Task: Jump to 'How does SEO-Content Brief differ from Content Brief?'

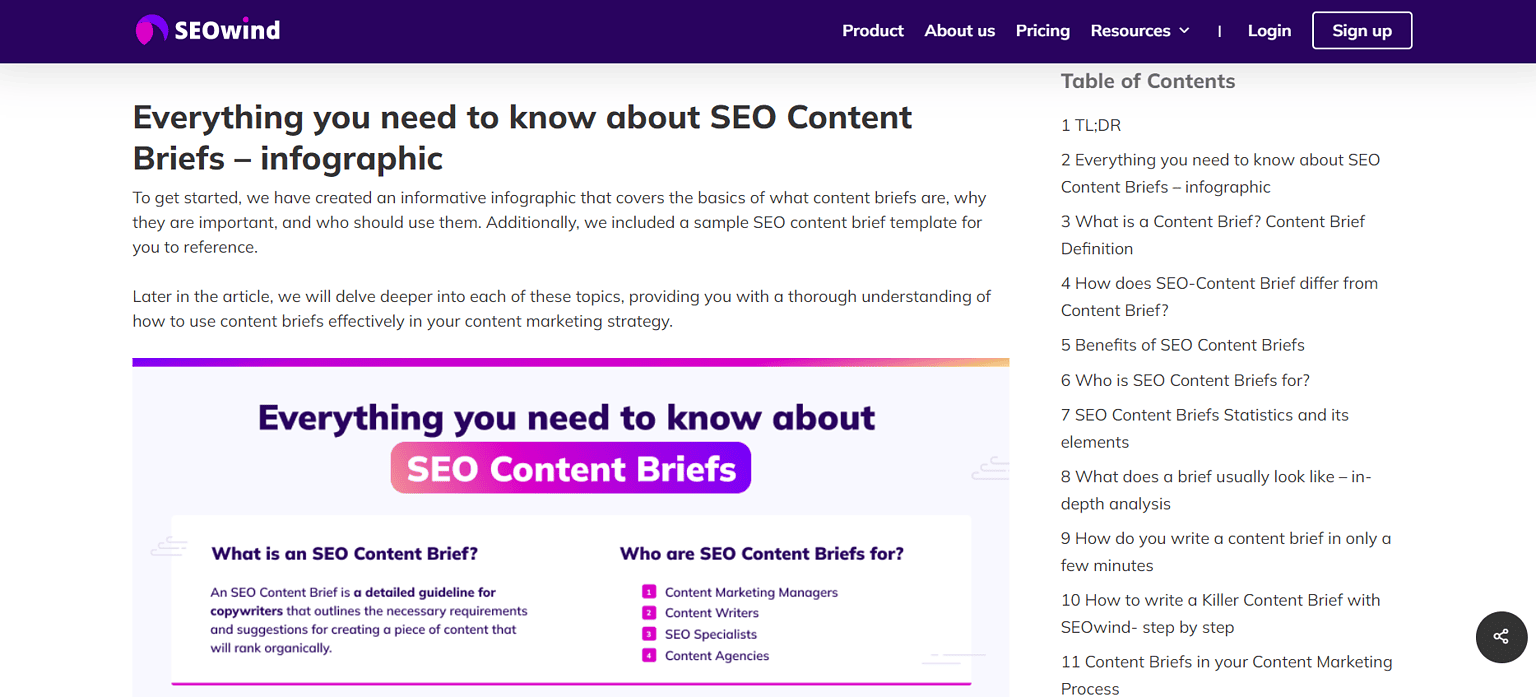Action: (1219, 296)
